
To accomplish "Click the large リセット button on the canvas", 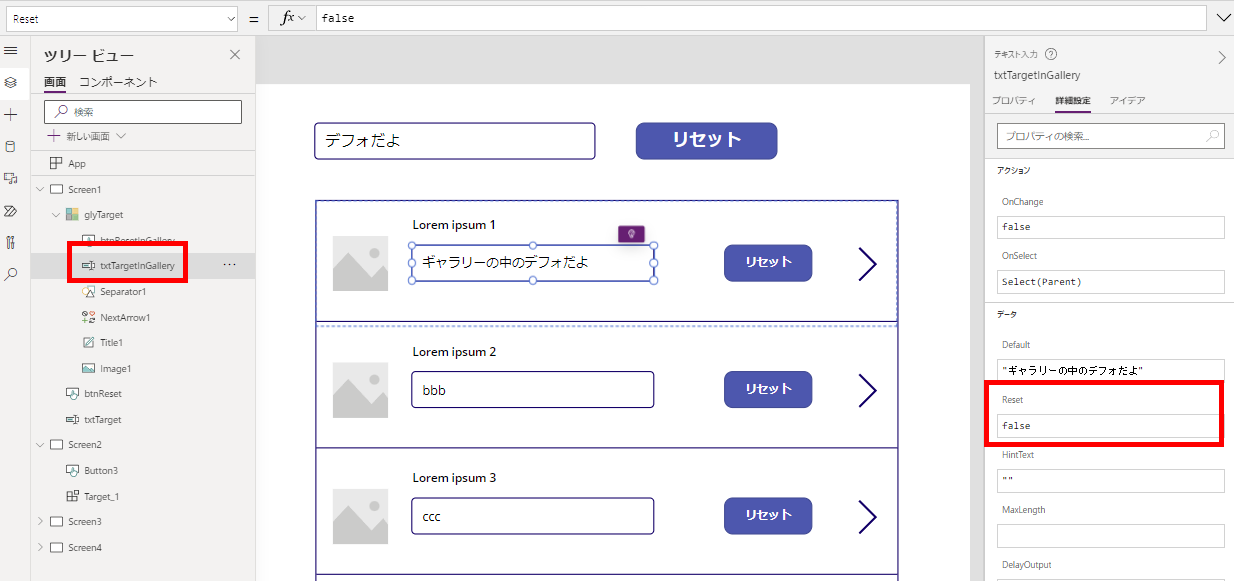I will 706,141.
